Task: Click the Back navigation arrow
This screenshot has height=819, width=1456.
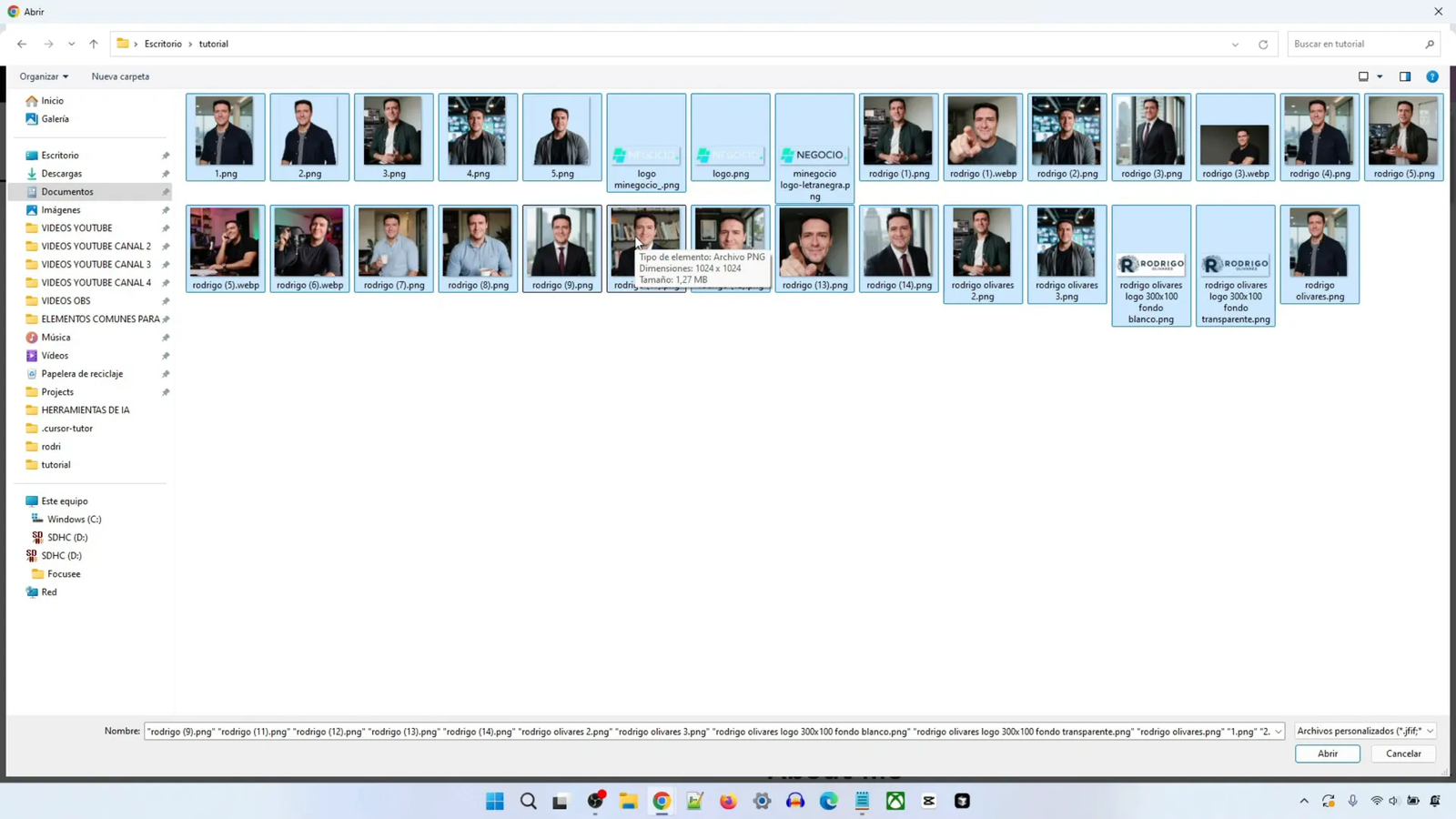Action: click(22, 44)
